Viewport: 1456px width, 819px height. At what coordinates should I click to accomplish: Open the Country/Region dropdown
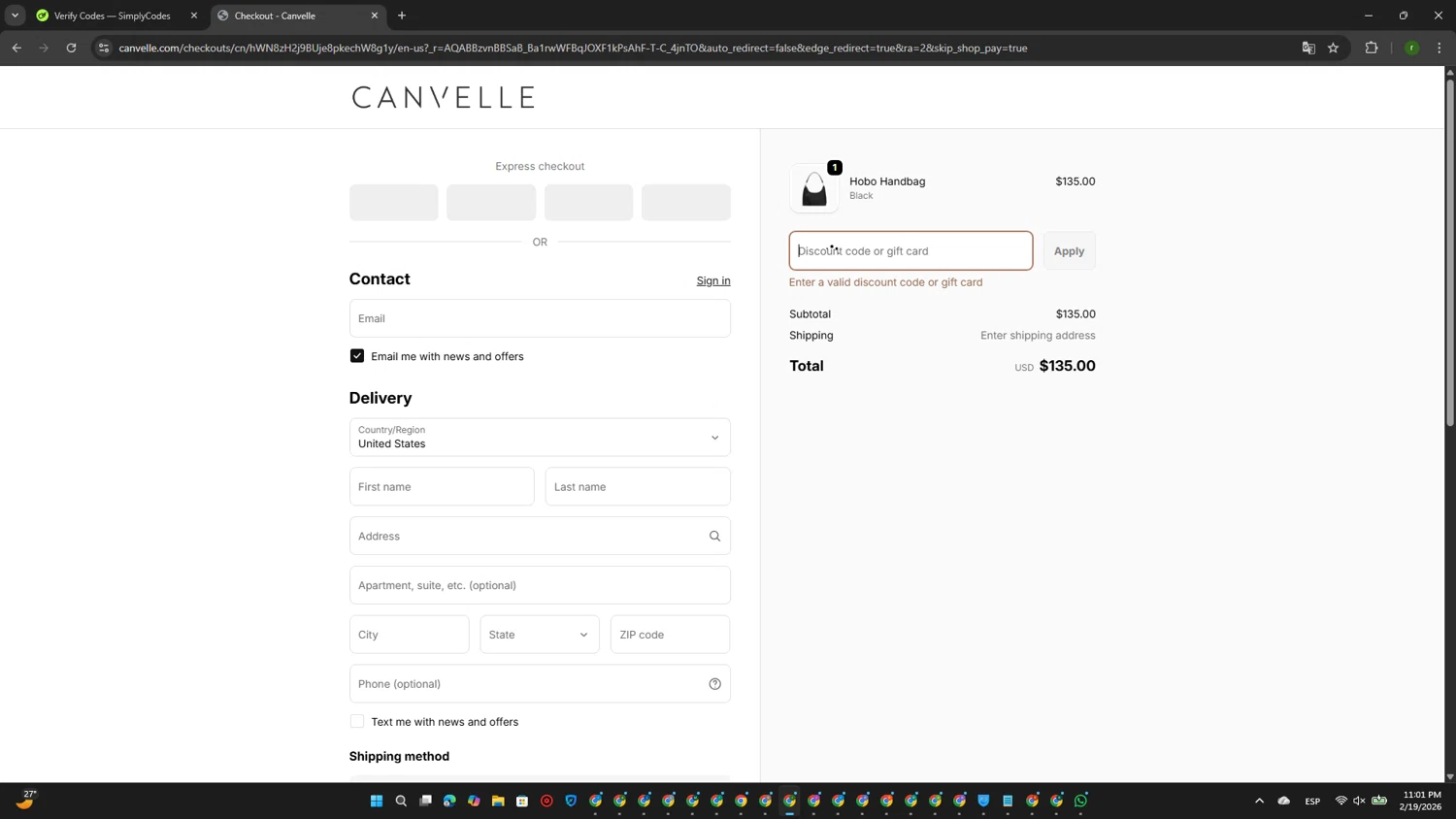point(540,438)
